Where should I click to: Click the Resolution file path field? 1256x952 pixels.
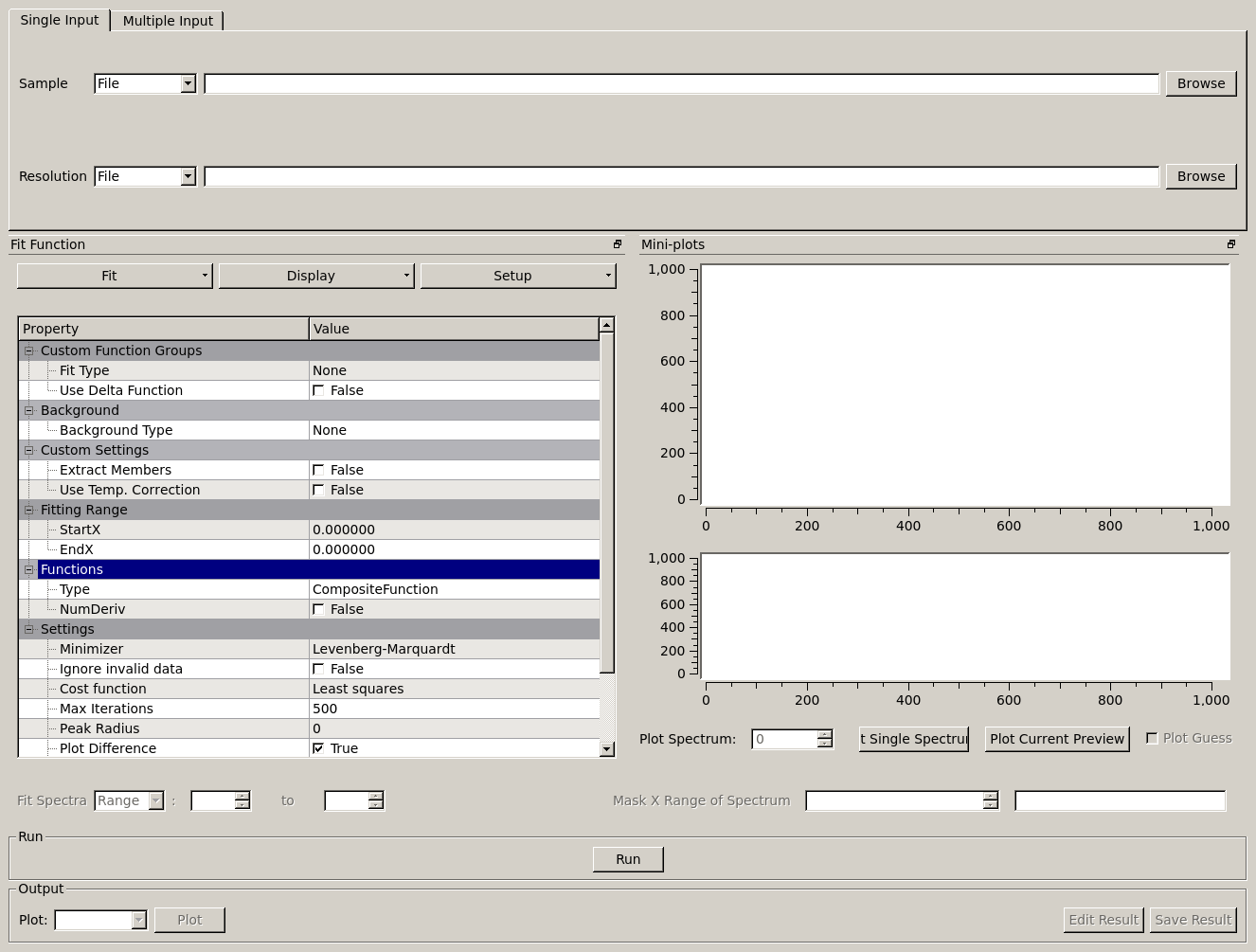pos(681,176)
